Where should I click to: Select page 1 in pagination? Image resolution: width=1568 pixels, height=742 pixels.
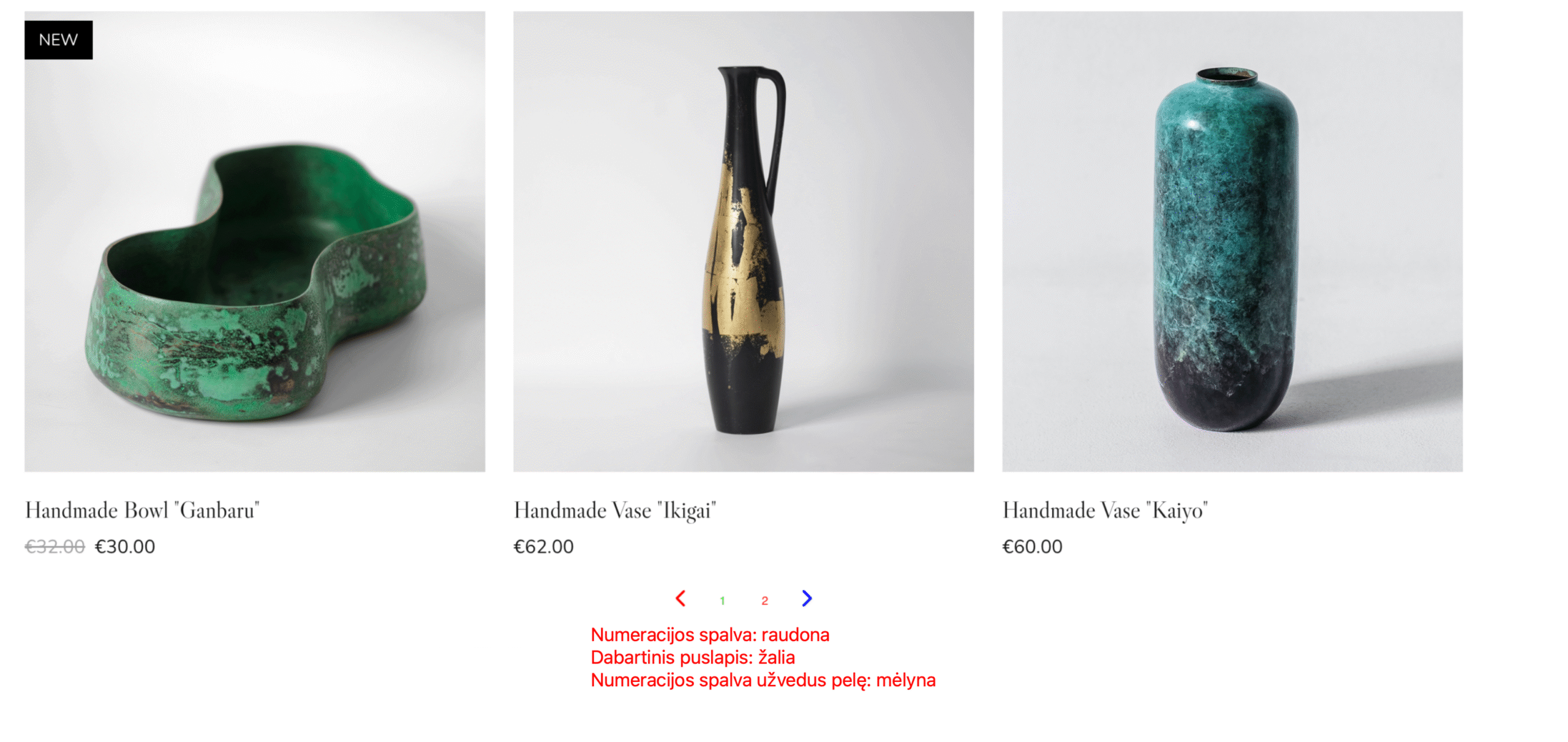click(722, 601)
